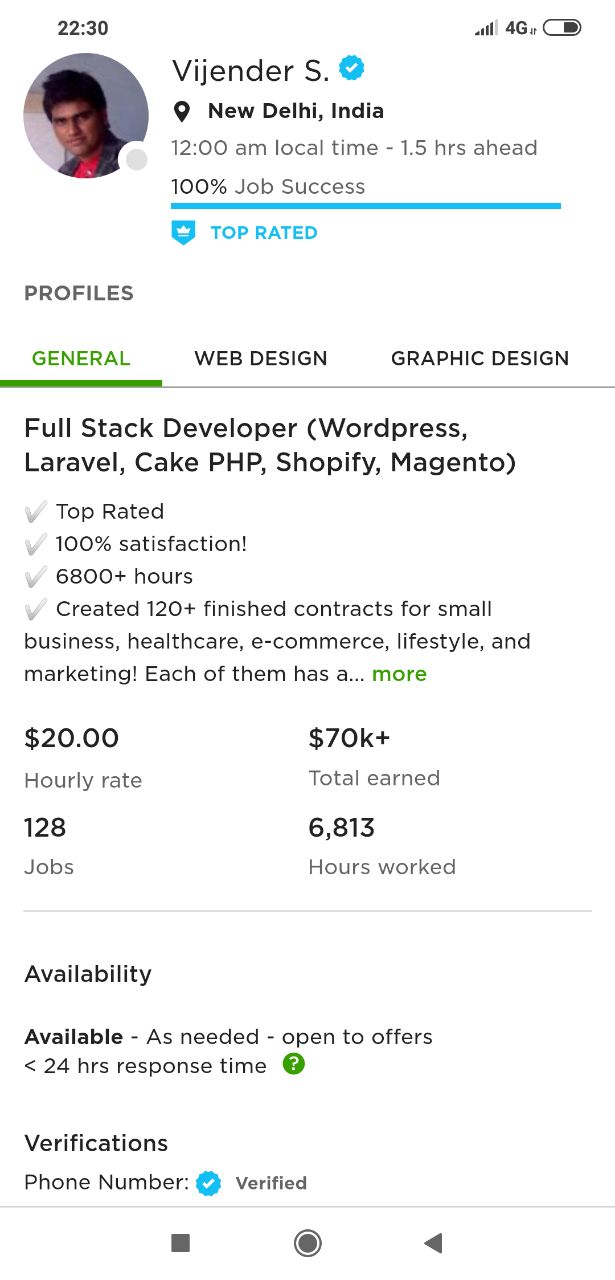This screenshot has width=615, height=1280.
Task: Tap the Android home circle button
Action: (308, 1243)
